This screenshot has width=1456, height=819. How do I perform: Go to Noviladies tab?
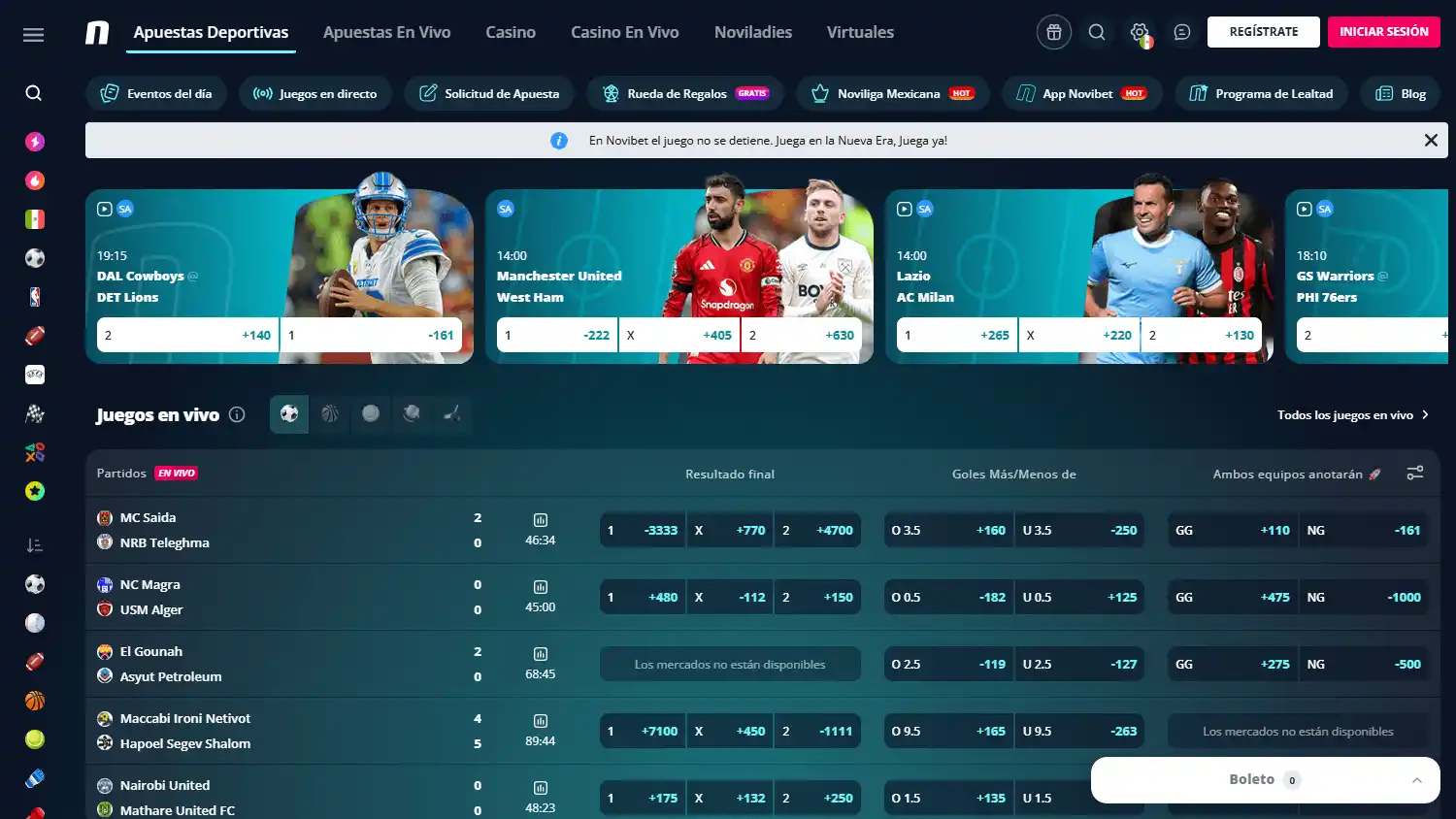[x=753, y=32]
